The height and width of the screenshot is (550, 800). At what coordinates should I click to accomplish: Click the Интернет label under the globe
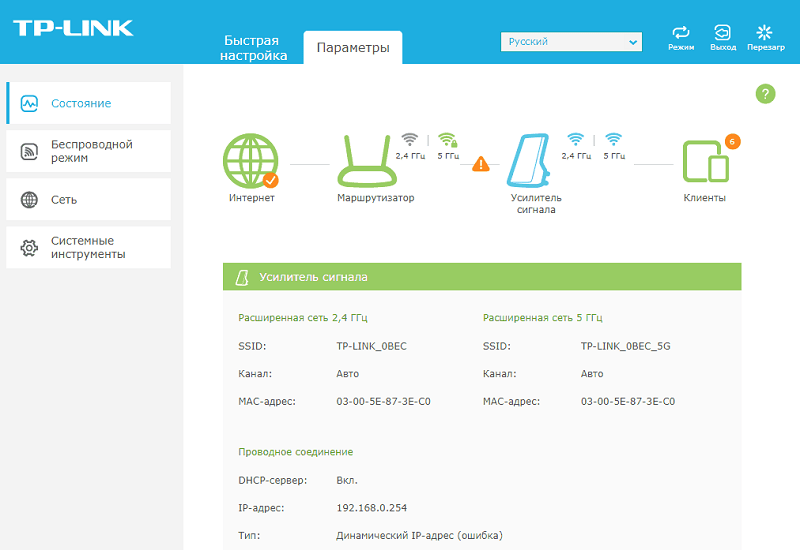[252, 198]
